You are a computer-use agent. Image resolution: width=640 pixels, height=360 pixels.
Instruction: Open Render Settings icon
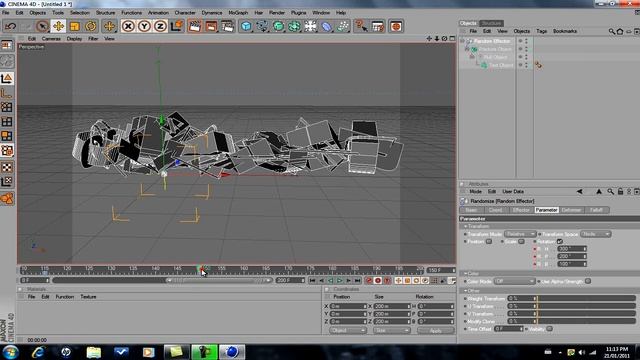[227, 27]
